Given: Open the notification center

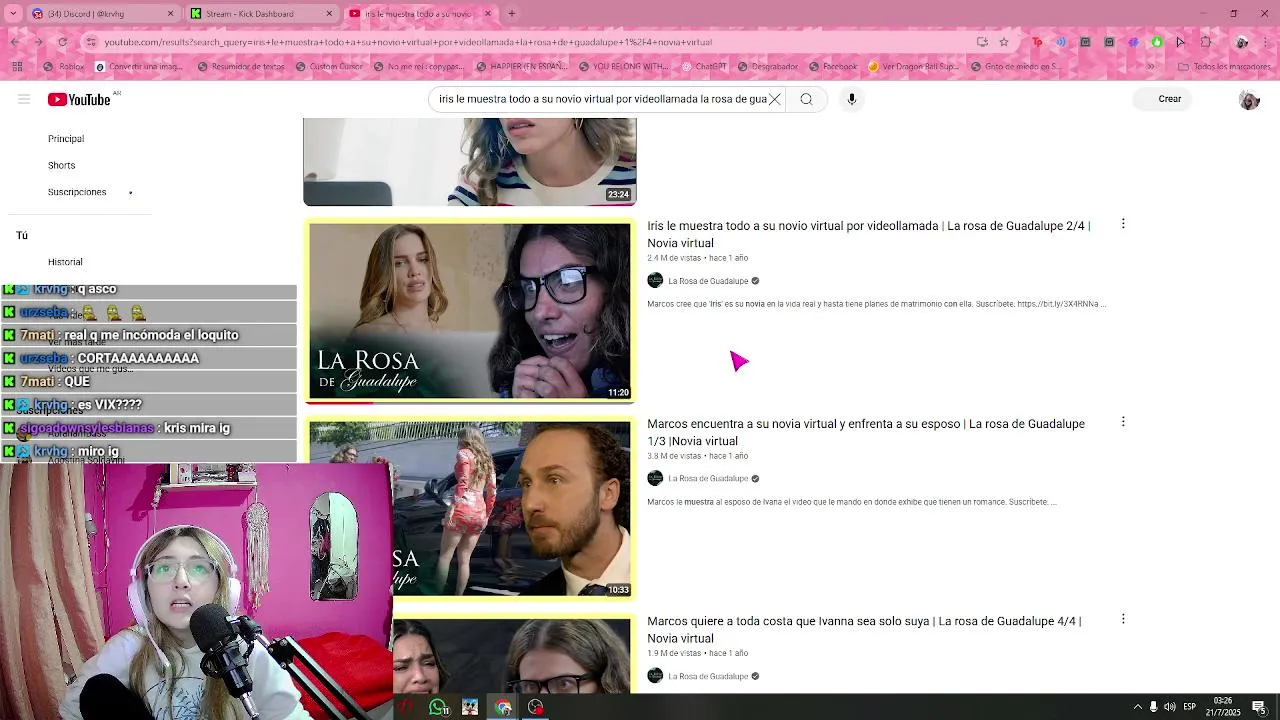Looking at the screenshot, I should tap(1259, 707).
